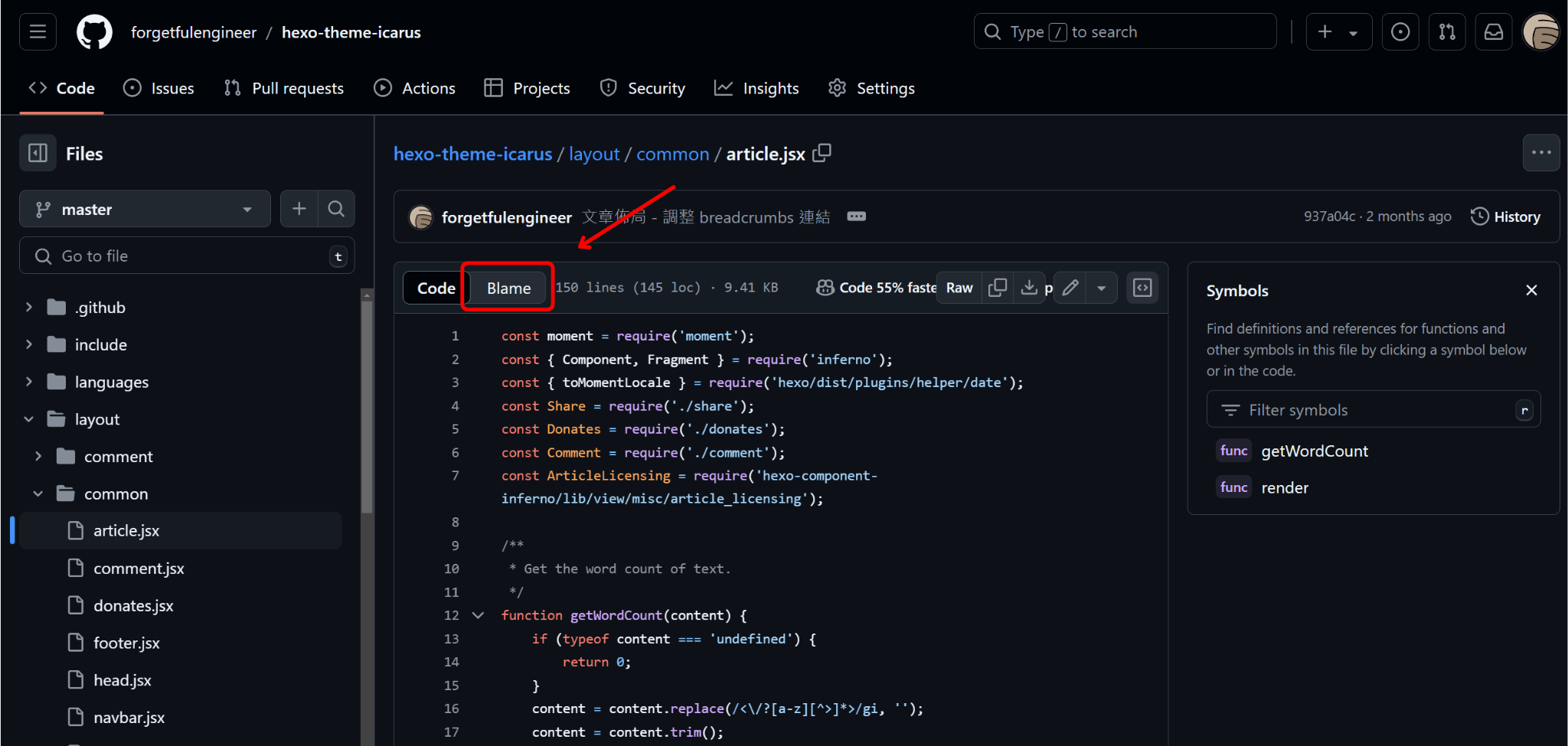This screenshot has height=746, width=1568.
Task: Collapse the getWordCount code fold at line 12
Action: tap(478, 615)
